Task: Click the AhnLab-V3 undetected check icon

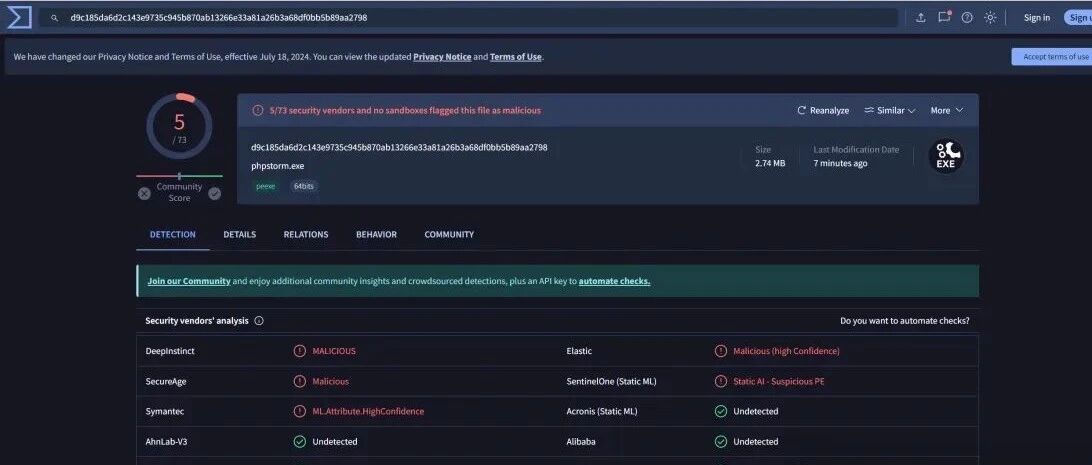Action: coord(299,442)
